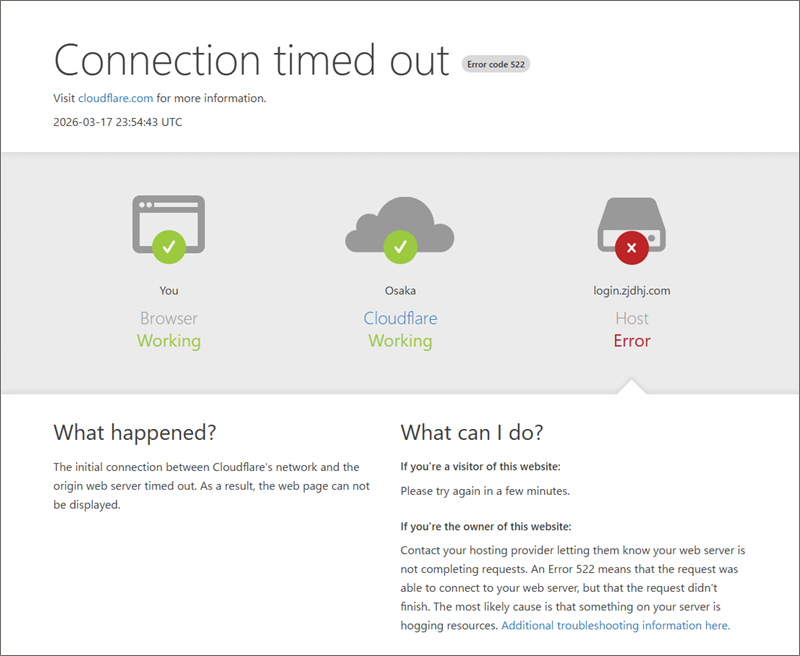The height and width of the screenshot is (656, 800).
Task: Click the green Working status under Cloudflare
Action: point(400,341)
